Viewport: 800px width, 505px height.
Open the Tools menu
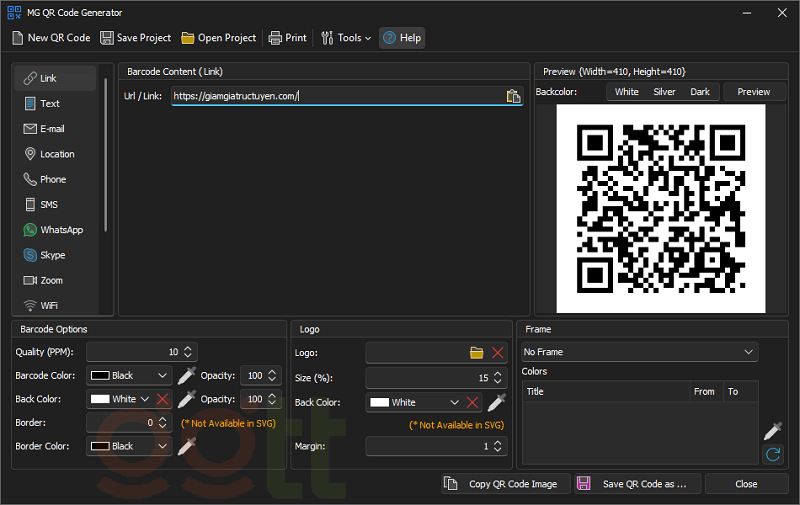pos(346,38)
